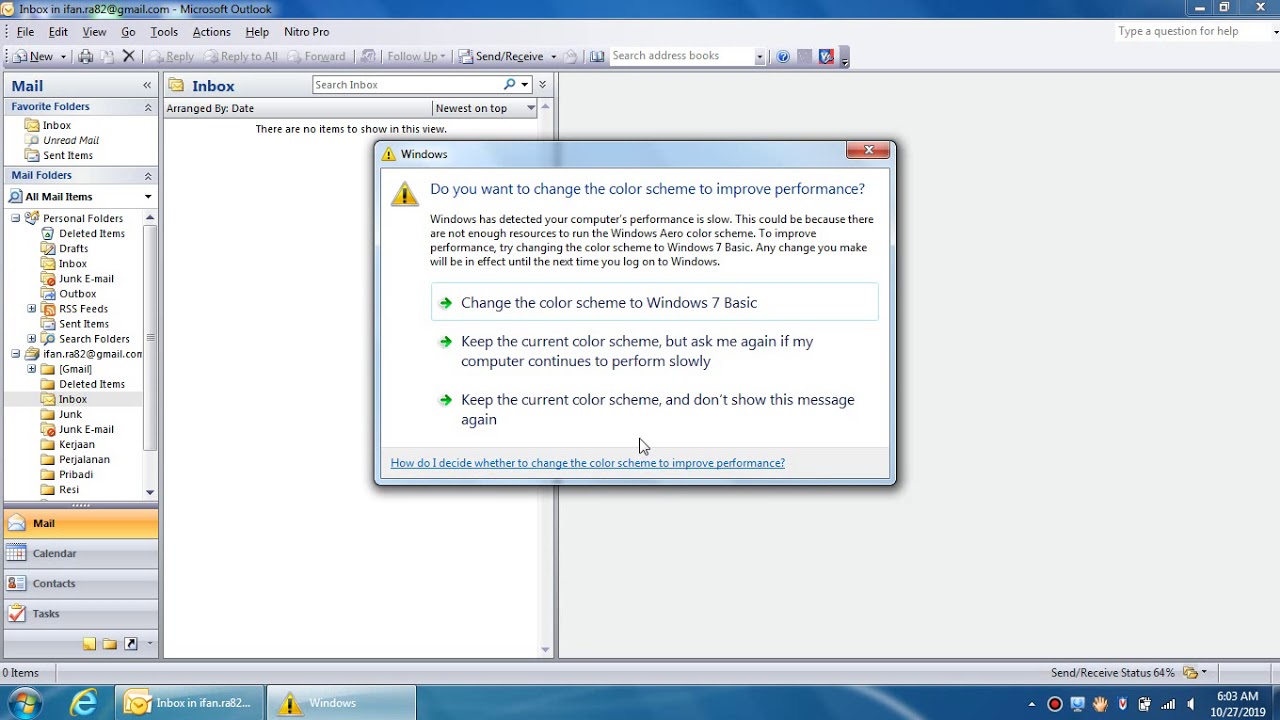Viewport: 1280px width, 720px height.
Task: Switch to the Contacts pane
Action: (x=81, y=583)
